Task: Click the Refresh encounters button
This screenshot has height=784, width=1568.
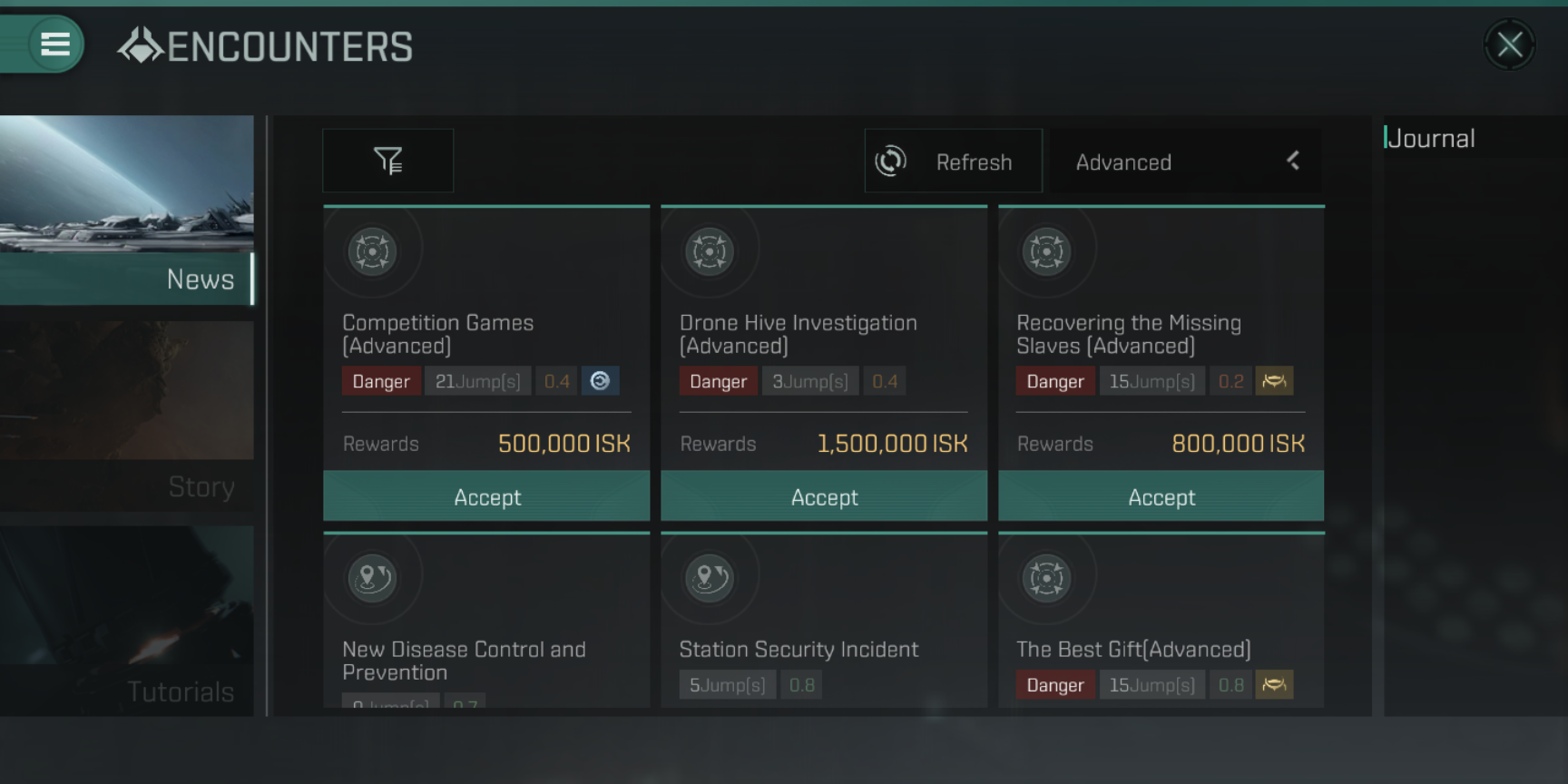Action: click(953, 162)
